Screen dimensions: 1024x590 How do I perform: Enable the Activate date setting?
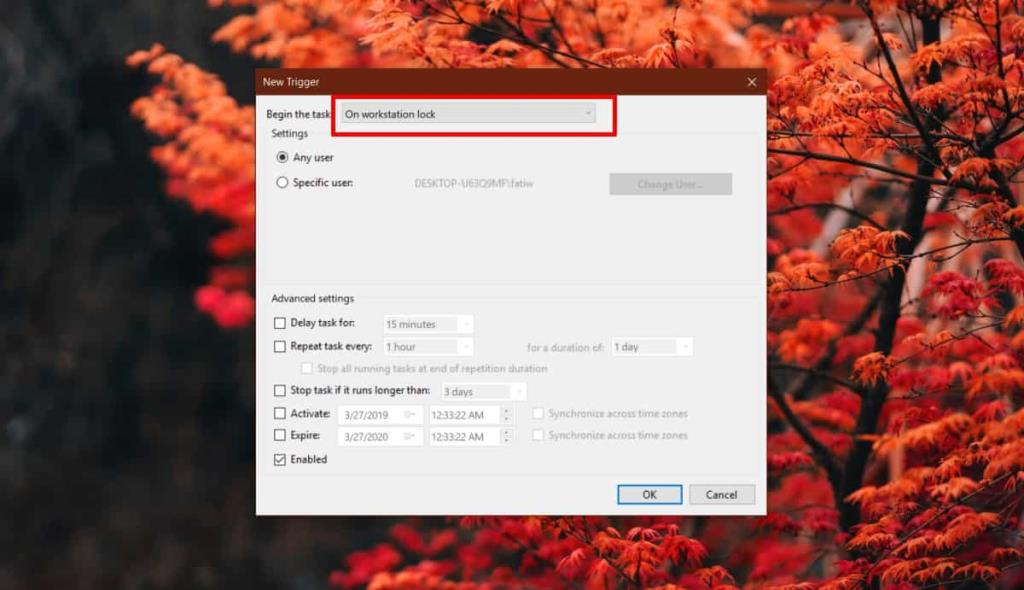click(x=279, y=413)
